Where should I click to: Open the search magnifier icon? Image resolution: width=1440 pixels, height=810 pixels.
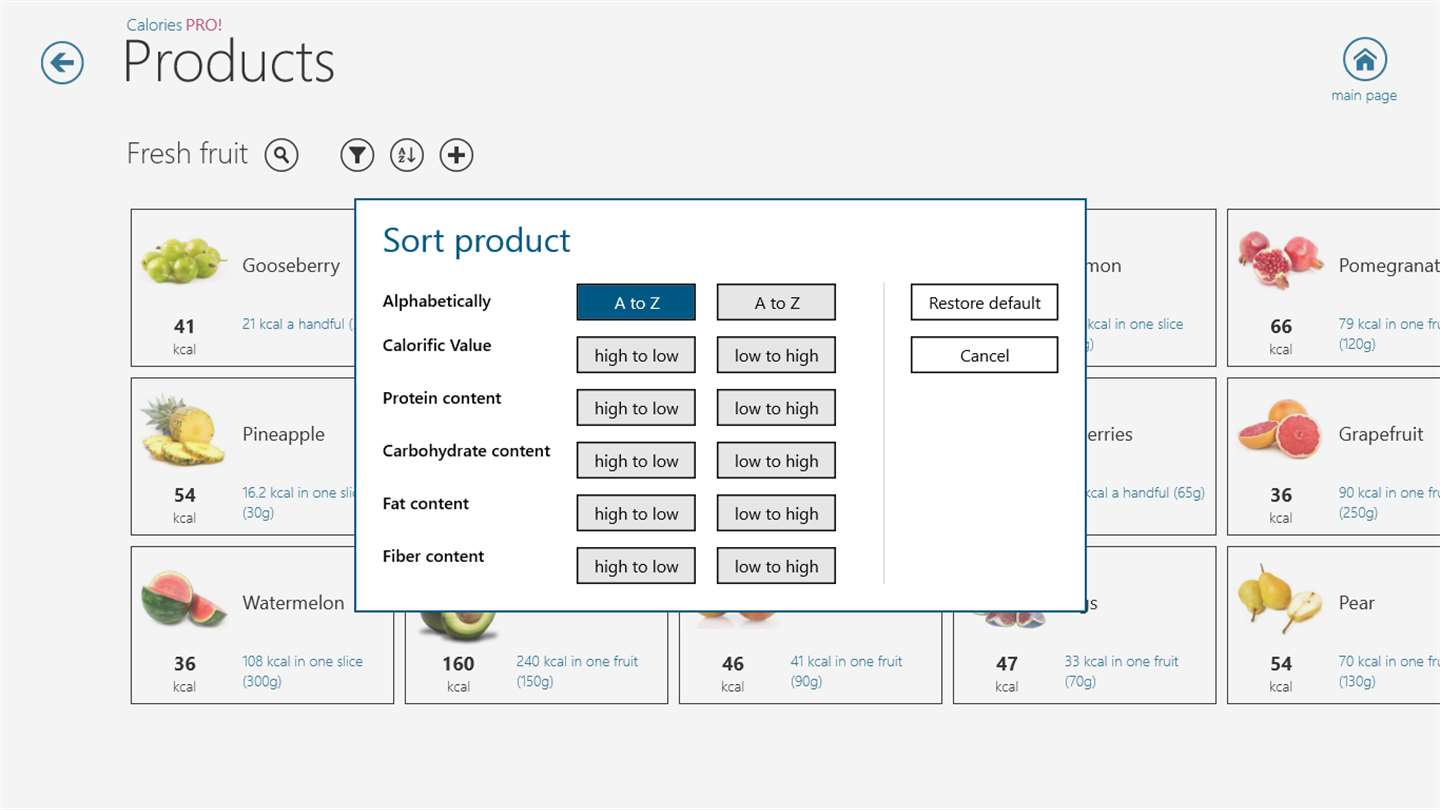coord(282,155)
